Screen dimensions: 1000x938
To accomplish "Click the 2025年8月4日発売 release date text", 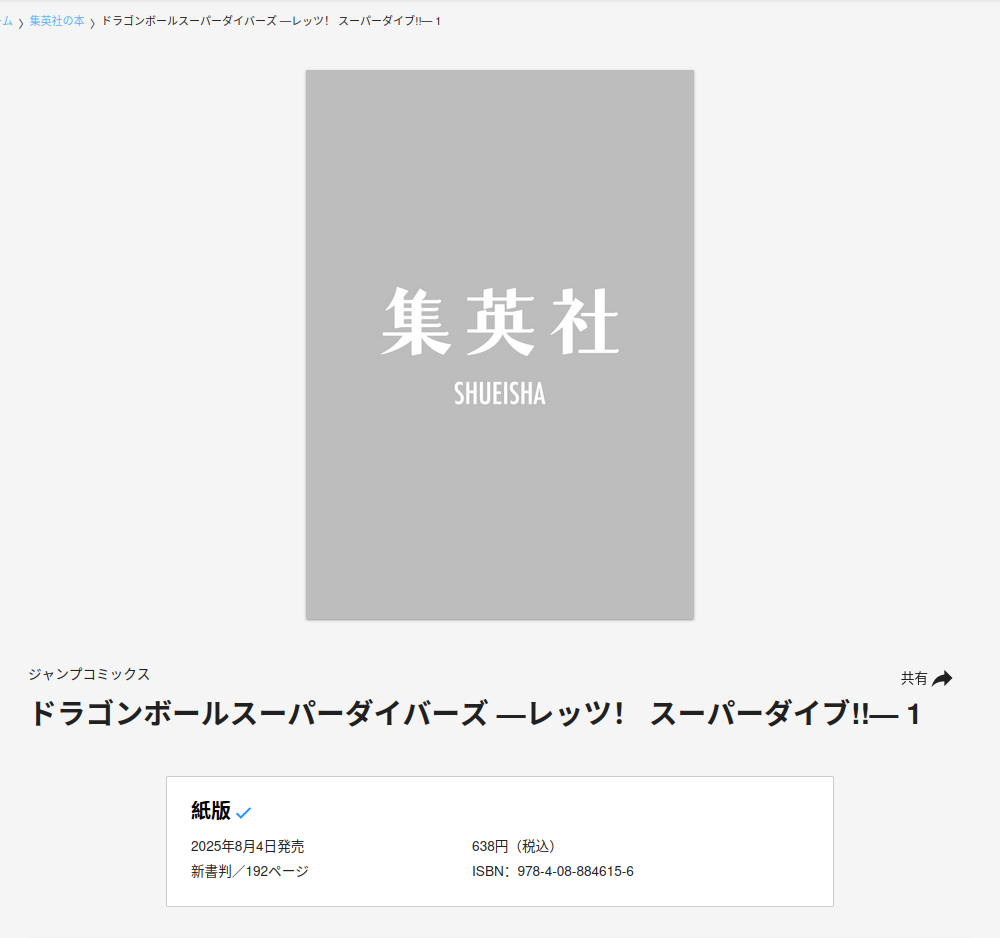I will tap(247, 846).
